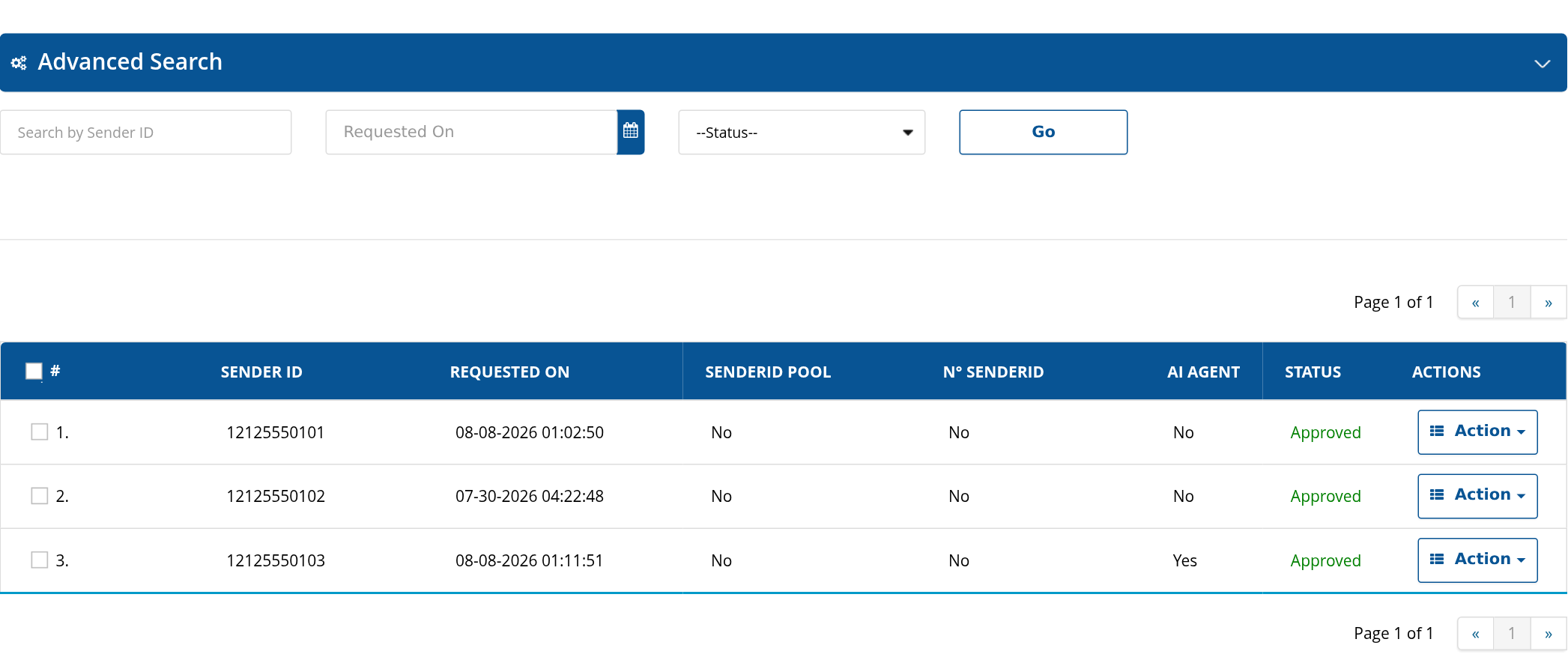1568x672 pixels.
Task: Click Approved status for sender 12125550101
Action: pyautogui.click(x=1325, y=433)
